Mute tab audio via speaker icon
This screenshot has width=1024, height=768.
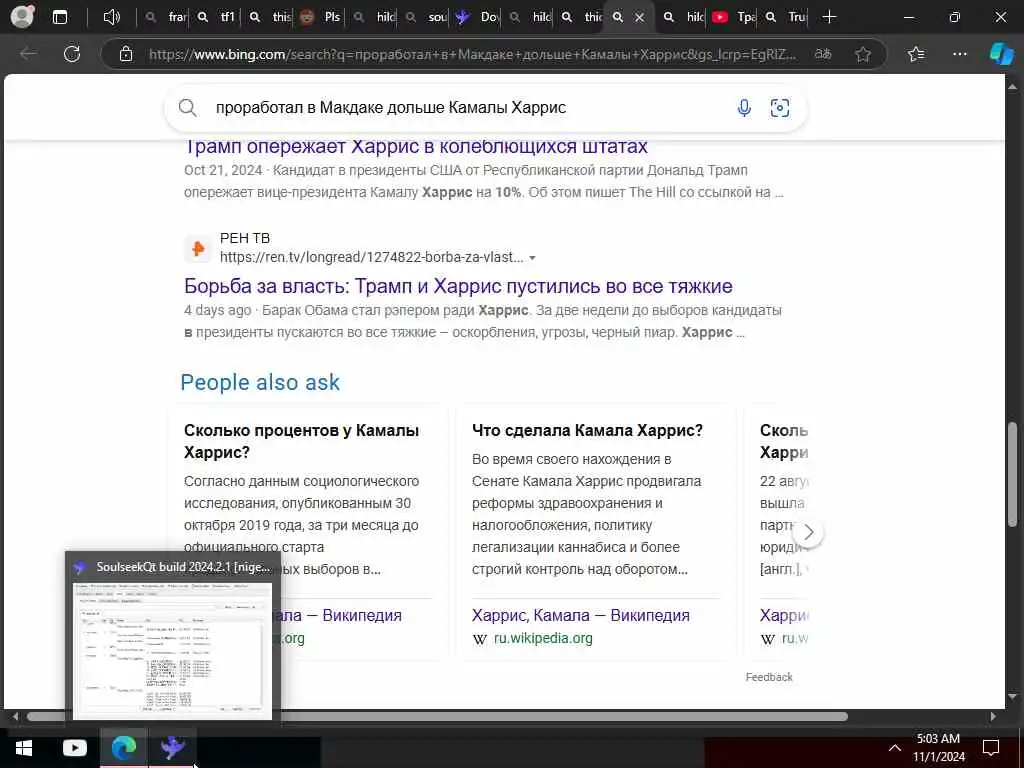point(112,17)
